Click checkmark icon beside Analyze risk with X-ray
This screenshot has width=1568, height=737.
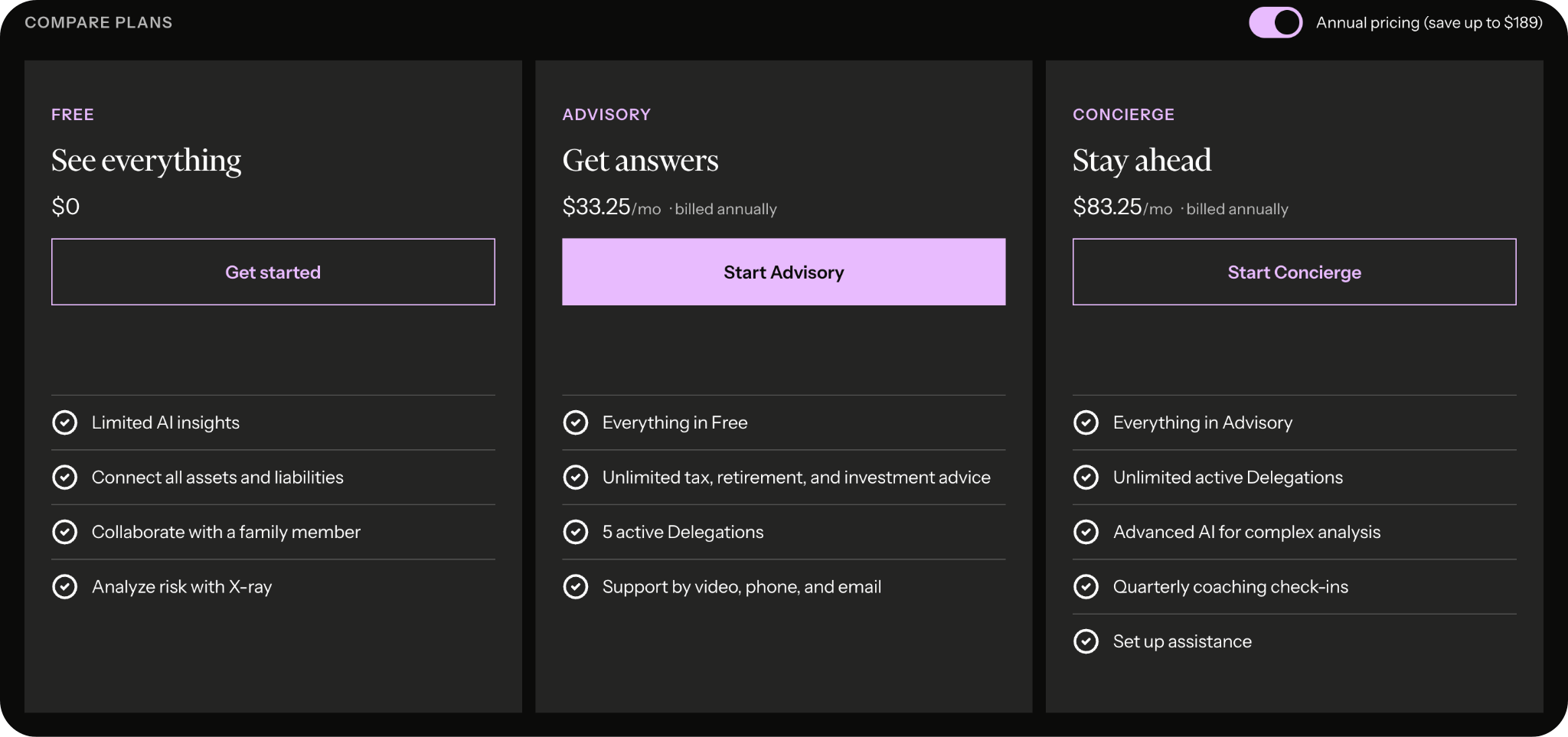click(65, 587)
